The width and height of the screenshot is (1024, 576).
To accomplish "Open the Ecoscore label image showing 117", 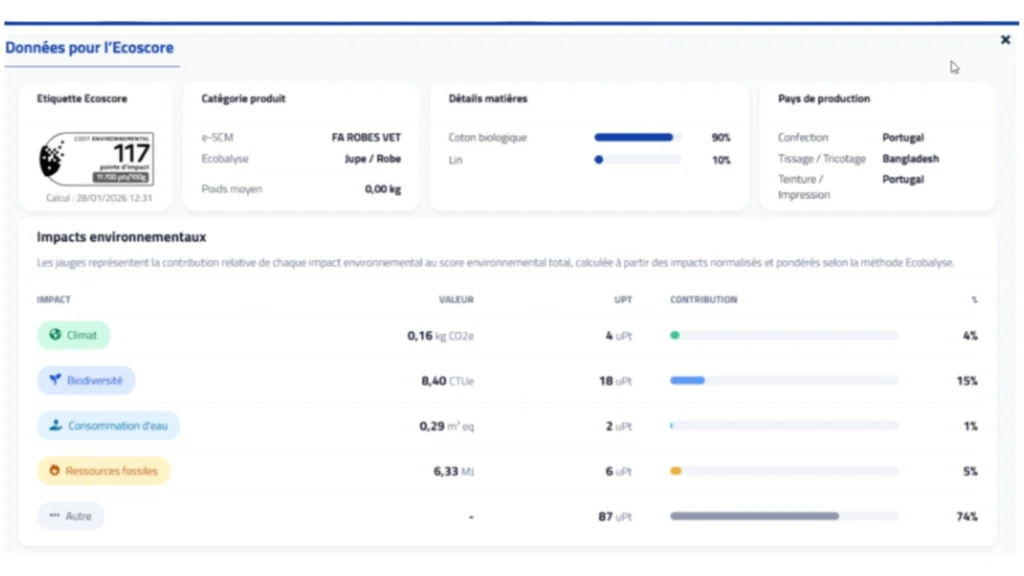I will [x=97, y=159].
